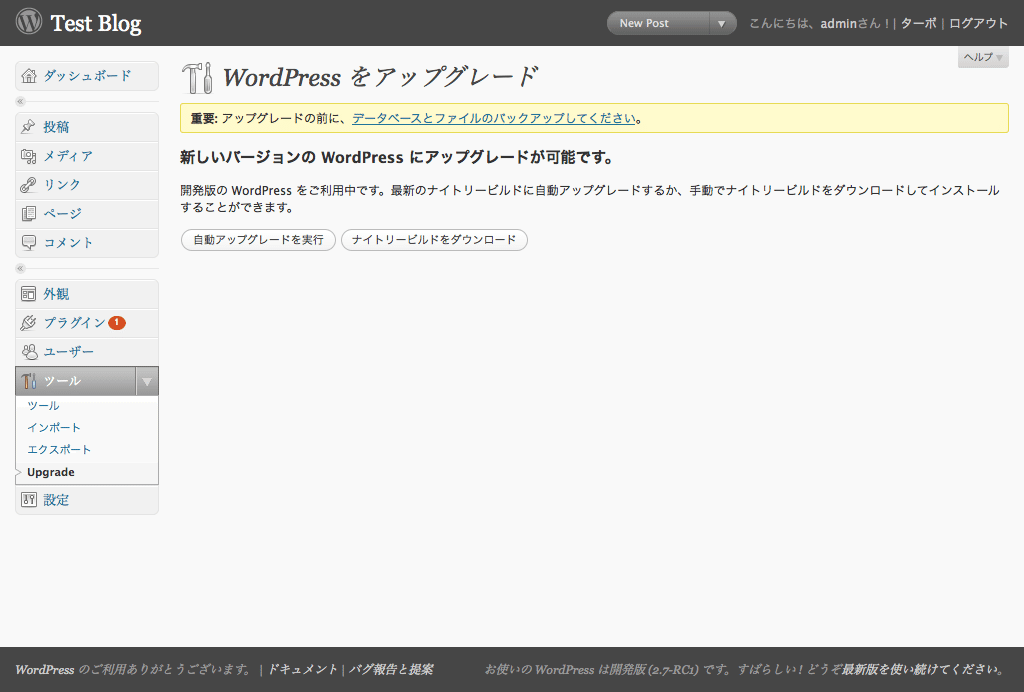The height and width of the screenshot is (692, 1024).
Task: Select インポート submenu item
Action: (x=54, y=428)
